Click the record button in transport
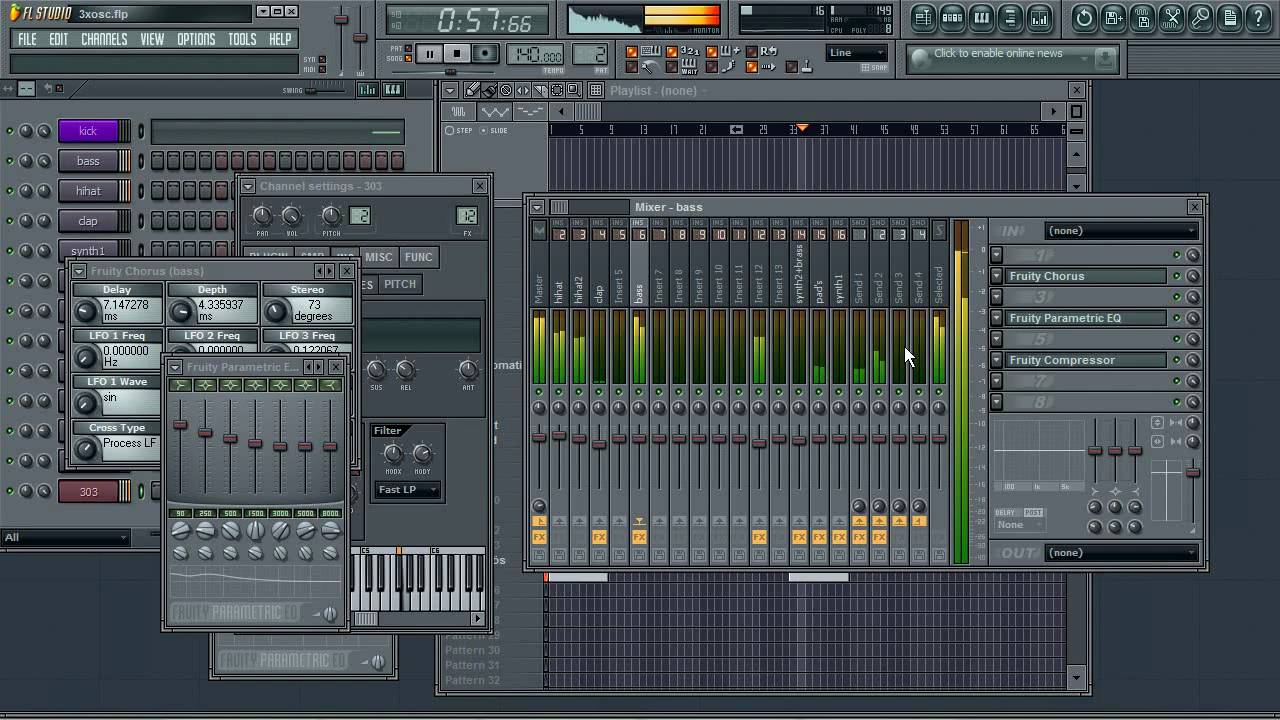1280x720 pixels. click(485, 54)
